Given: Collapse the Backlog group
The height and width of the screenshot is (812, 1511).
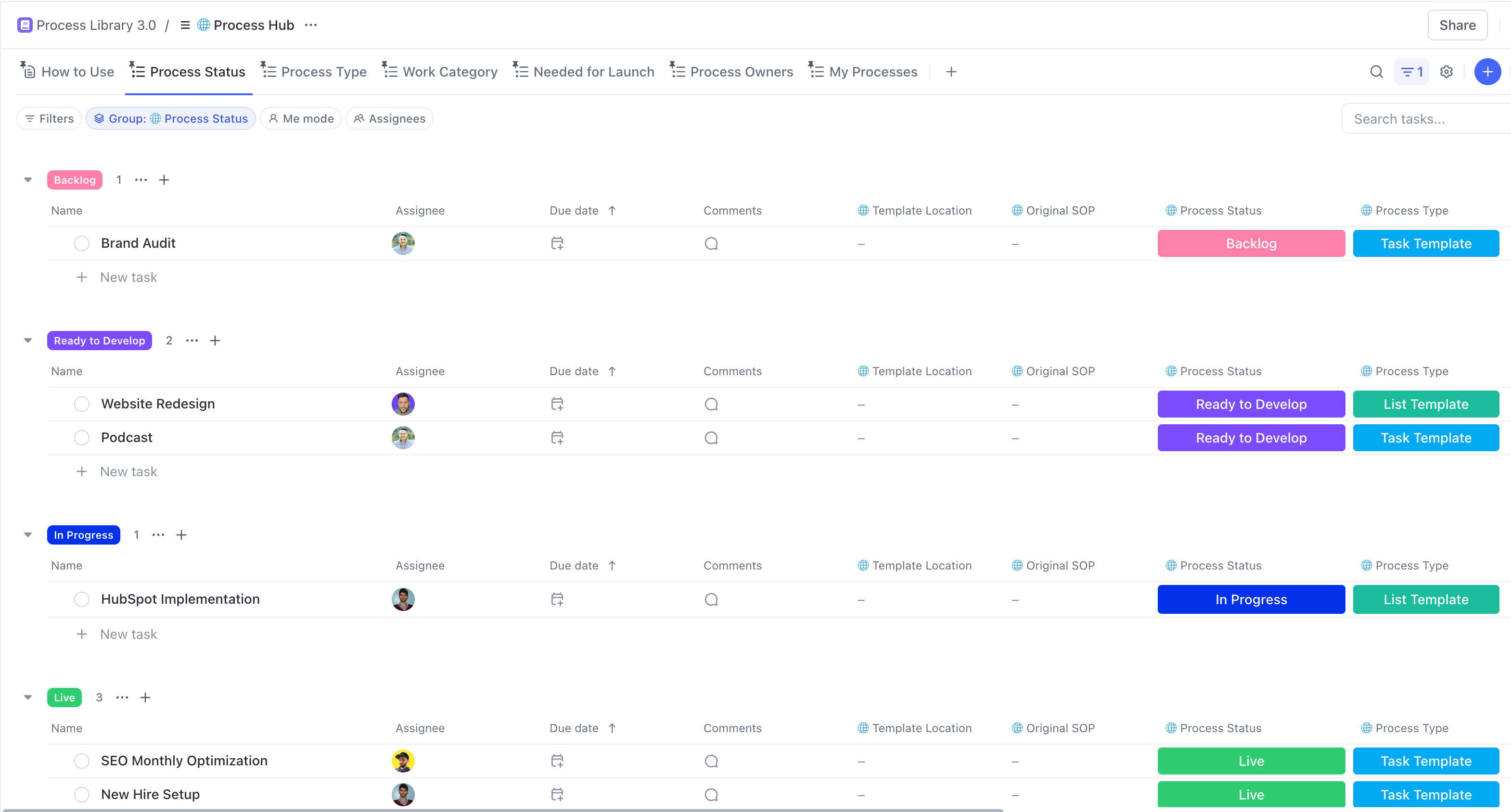Looking at the screenshot, I should point(27,179).
